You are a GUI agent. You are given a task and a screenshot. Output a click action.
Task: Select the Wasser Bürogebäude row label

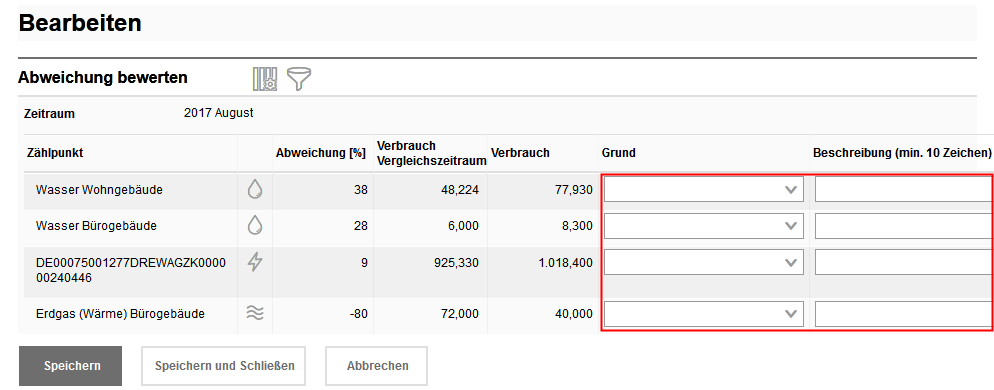pos(96,226)
